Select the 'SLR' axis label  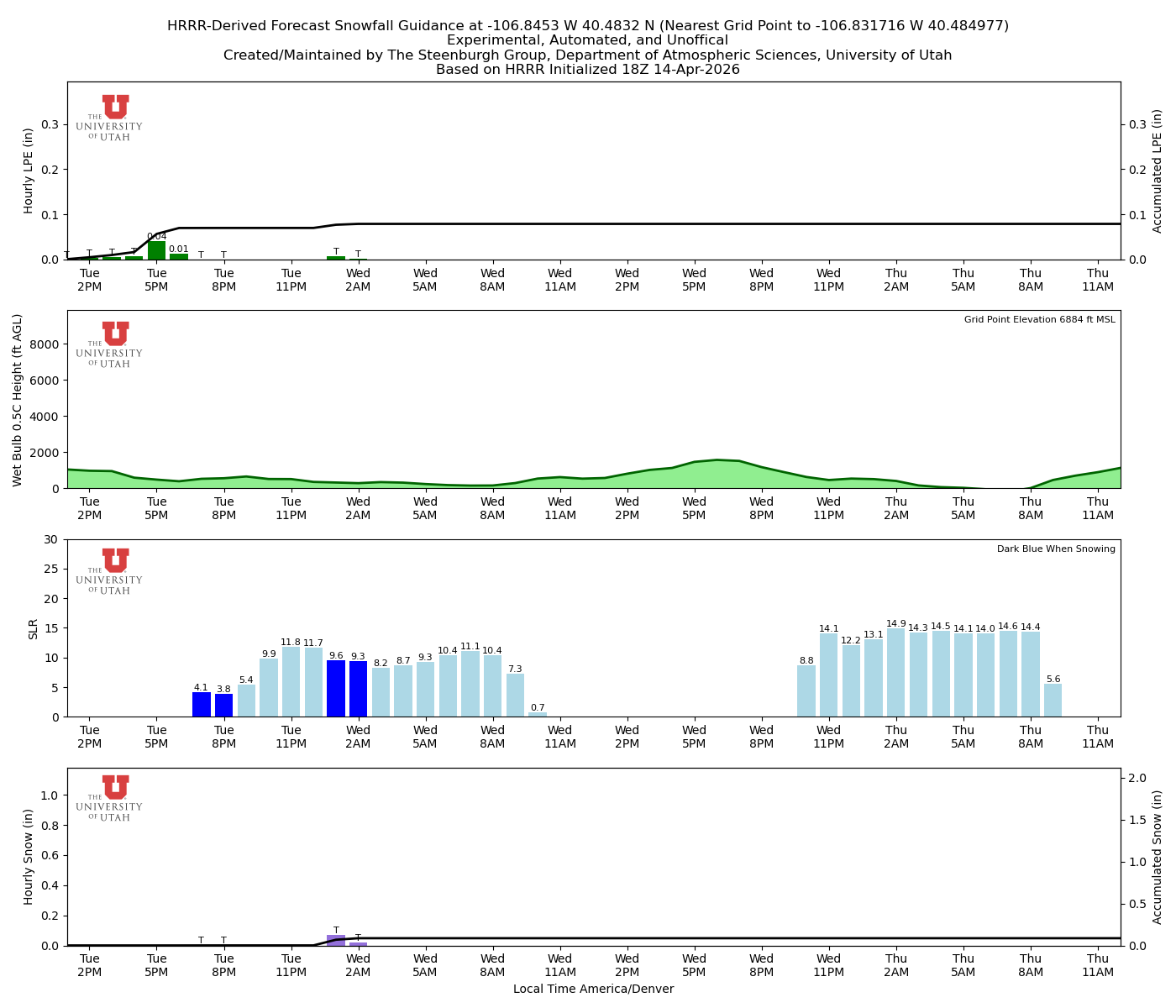[32, 627]
